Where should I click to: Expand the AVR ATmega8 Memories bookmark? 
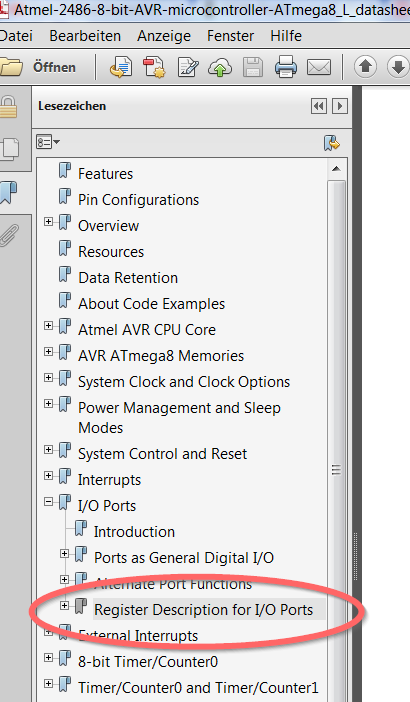(48, 351)
